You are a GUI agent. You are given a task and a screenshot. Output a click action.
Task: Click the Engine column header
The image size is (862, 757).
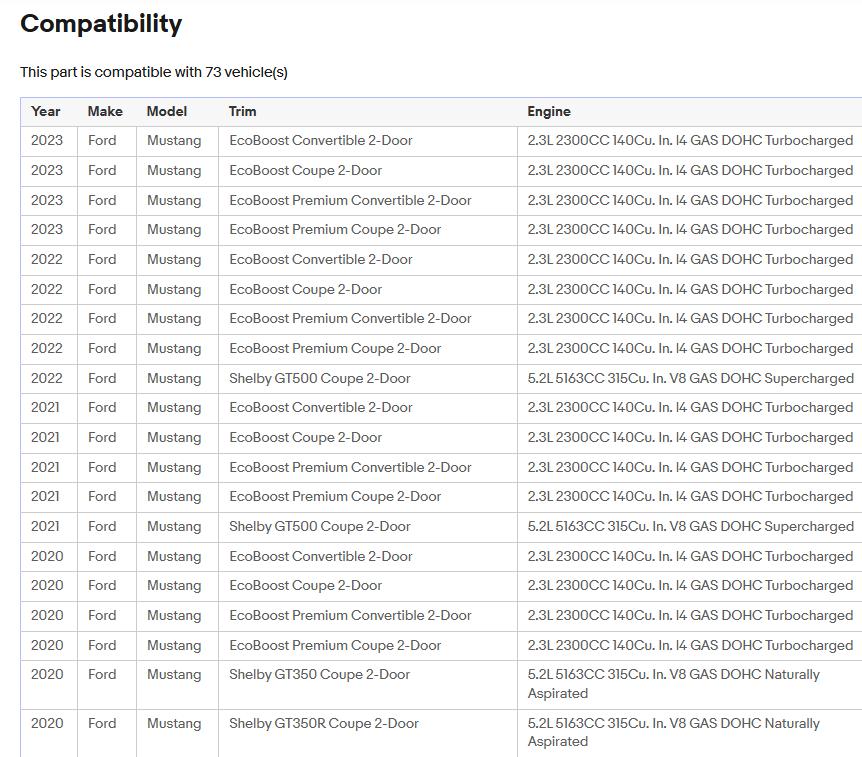pyautogui.click(x=549, y=112)
